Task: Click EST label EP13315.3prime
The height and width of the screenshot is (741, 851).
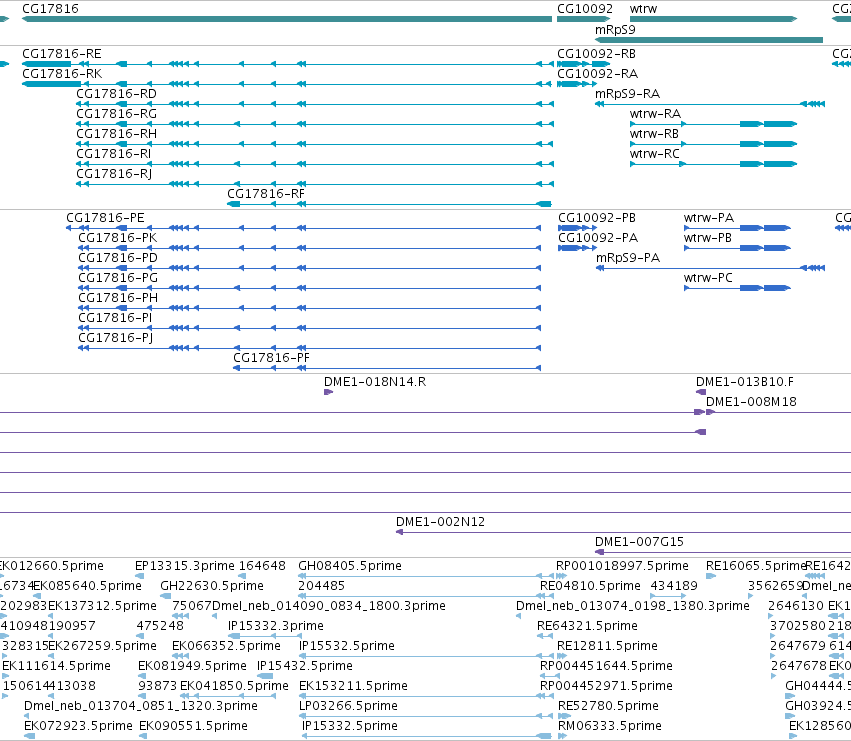Action: click(185, 566)
